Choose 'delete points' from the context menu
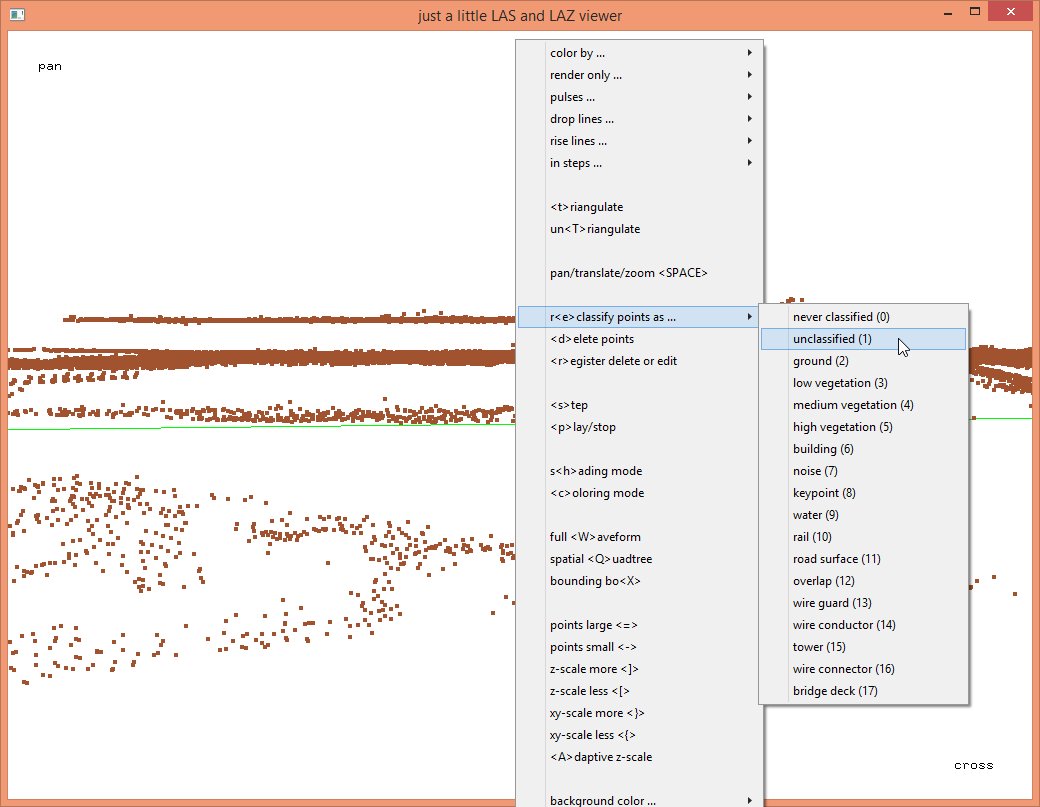 click(592, 339)
